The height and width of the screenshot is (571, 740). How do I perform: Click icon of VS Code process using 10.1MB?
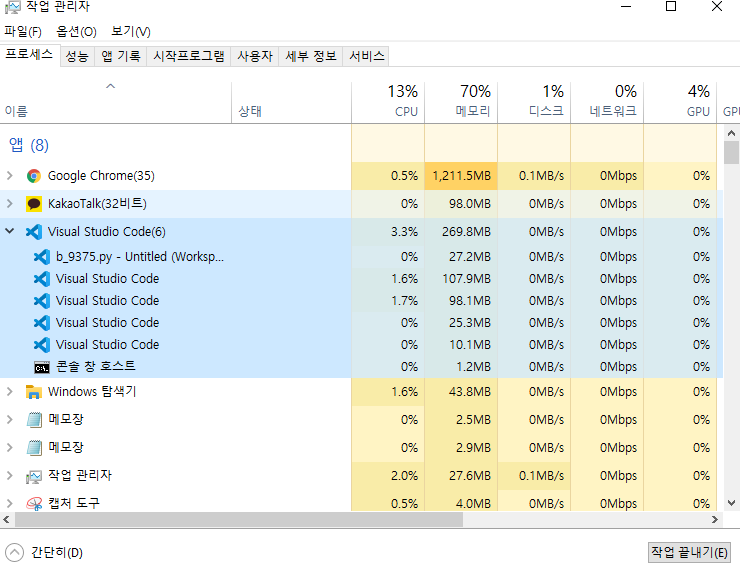point(42,344)
